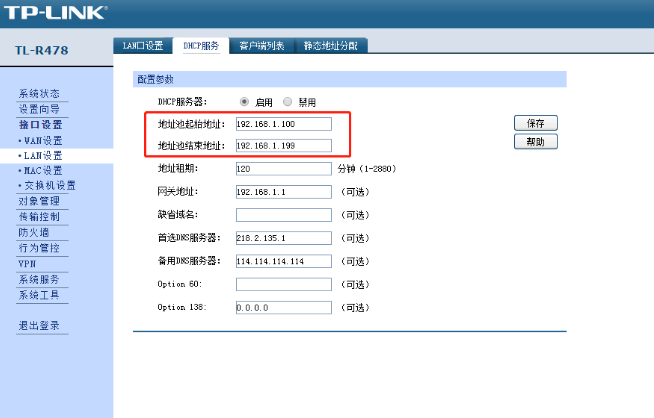Open WAN设置 in the sidebar
The width and height of the screenshot is (654, 418).
pyautogui.click(x=42, y=140)
